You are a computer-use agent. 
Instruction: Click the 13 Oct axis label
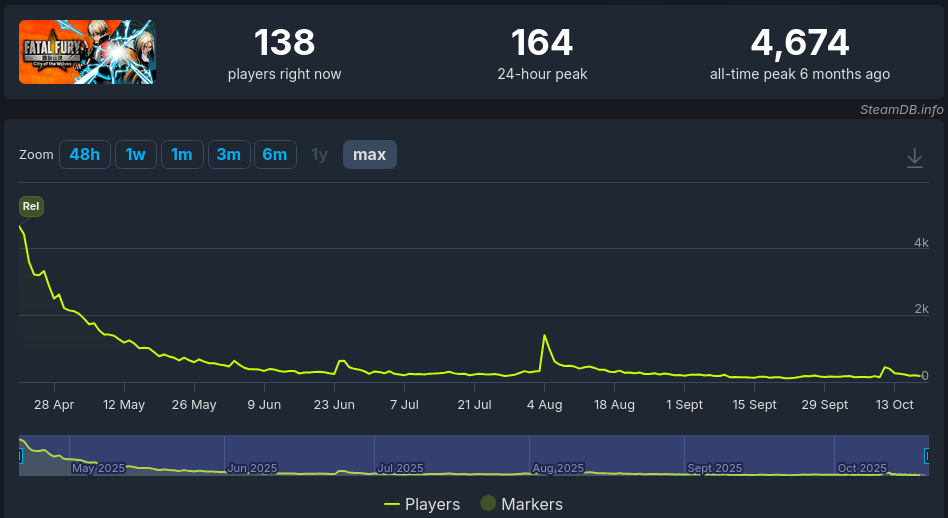(895, 405)
